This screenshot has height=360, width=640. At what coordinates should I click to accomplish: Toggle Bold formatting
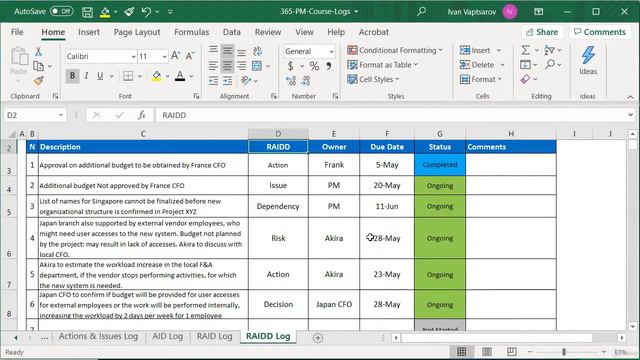click(x=72, y=76)
